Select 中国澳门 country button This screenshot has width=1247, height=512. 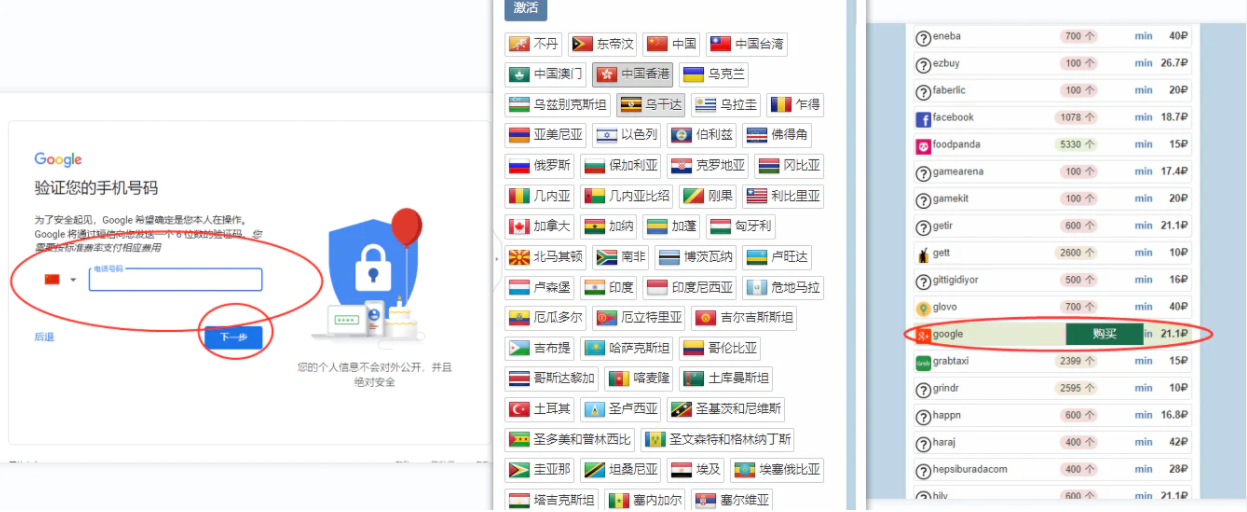(546, 74)
